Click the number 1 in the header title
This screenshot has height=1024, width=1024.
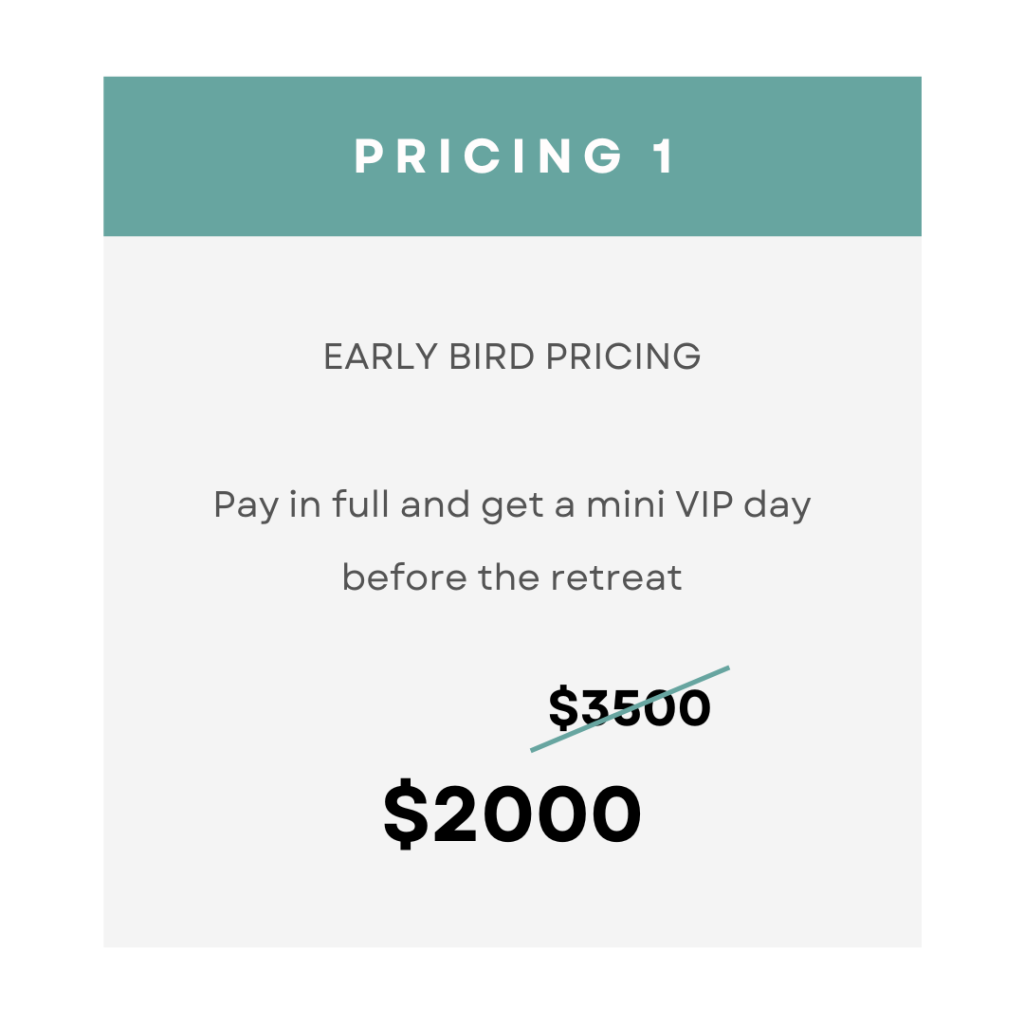[664, 156]
